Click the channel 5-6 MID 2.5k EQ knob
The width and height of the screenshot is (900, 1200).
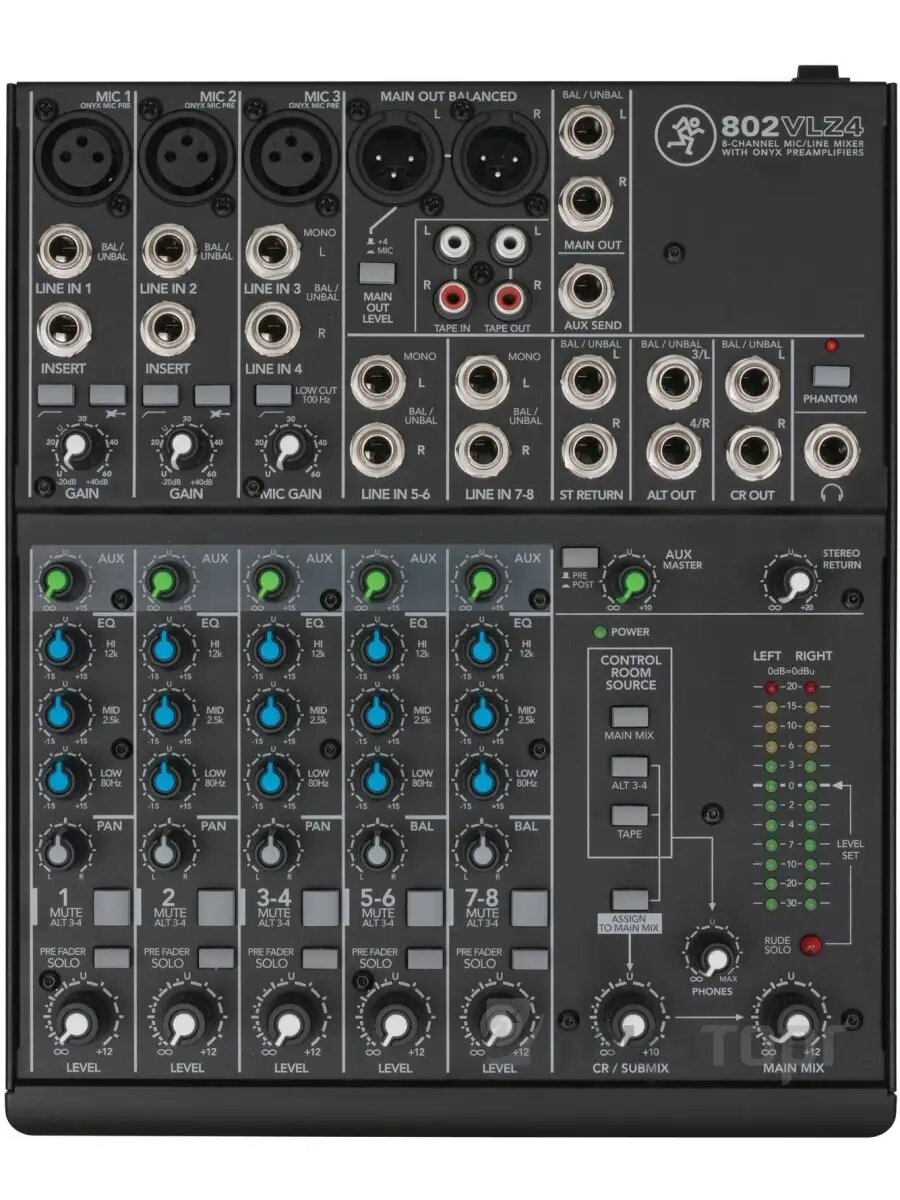coord(375,713)
